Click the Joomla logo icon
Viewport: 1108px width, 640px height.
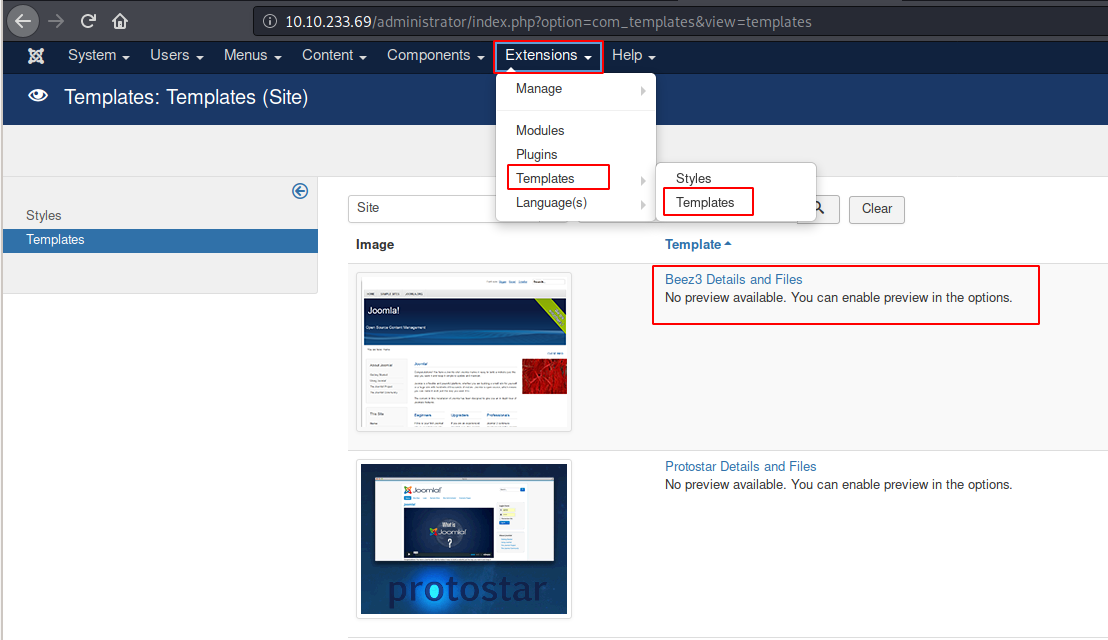coord(36,56)
